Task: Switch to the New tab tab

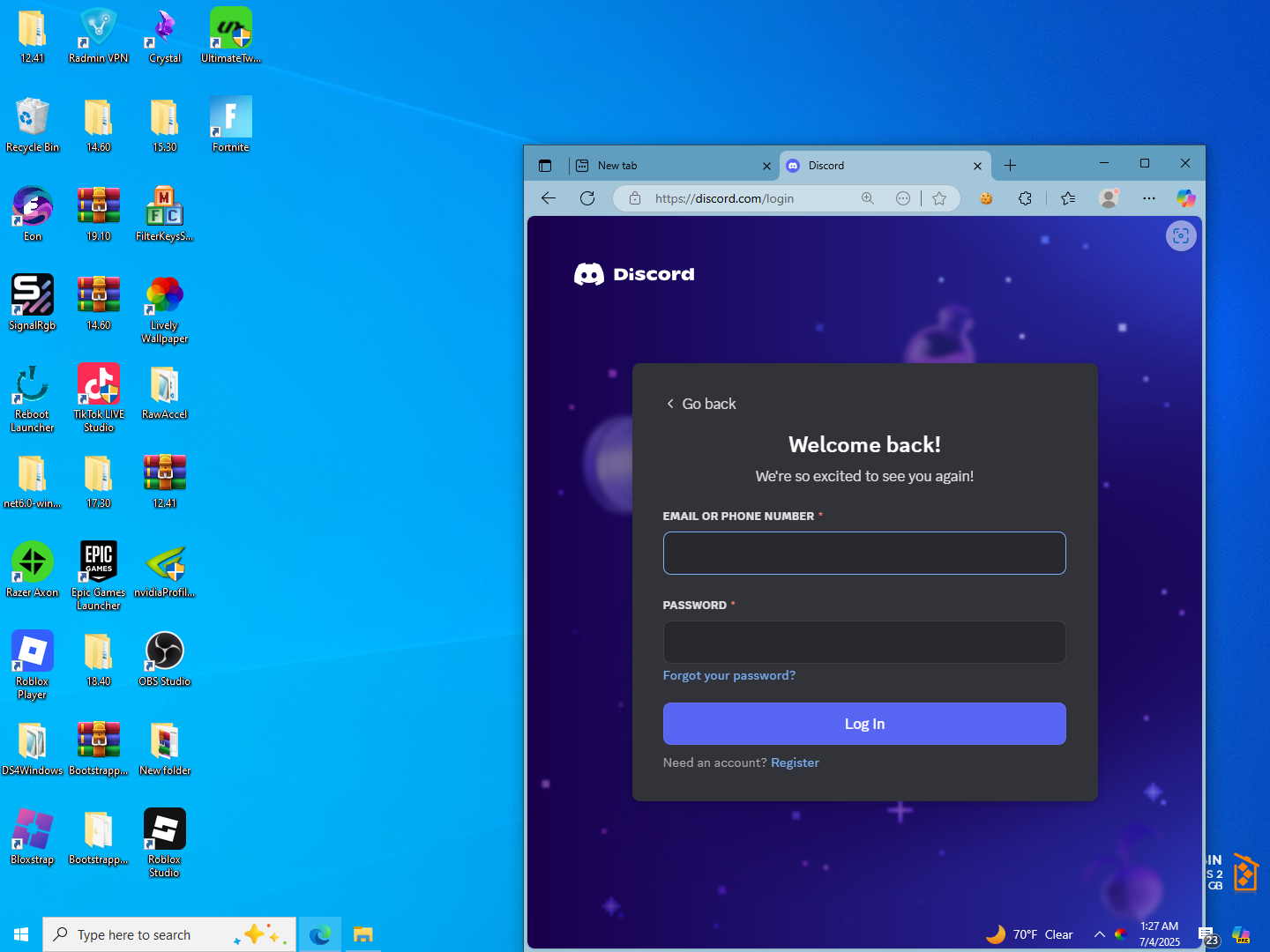Action: (x=672, y=166)
